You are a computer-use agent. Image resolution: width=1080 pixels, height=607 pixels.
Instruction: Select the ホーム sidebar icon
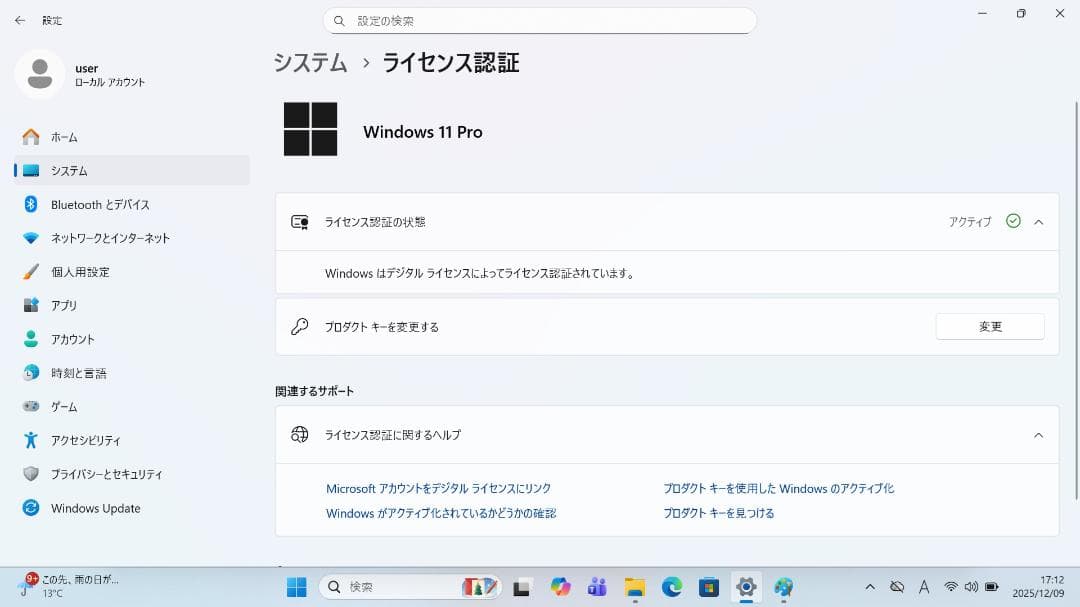click(x=63, y=137)
